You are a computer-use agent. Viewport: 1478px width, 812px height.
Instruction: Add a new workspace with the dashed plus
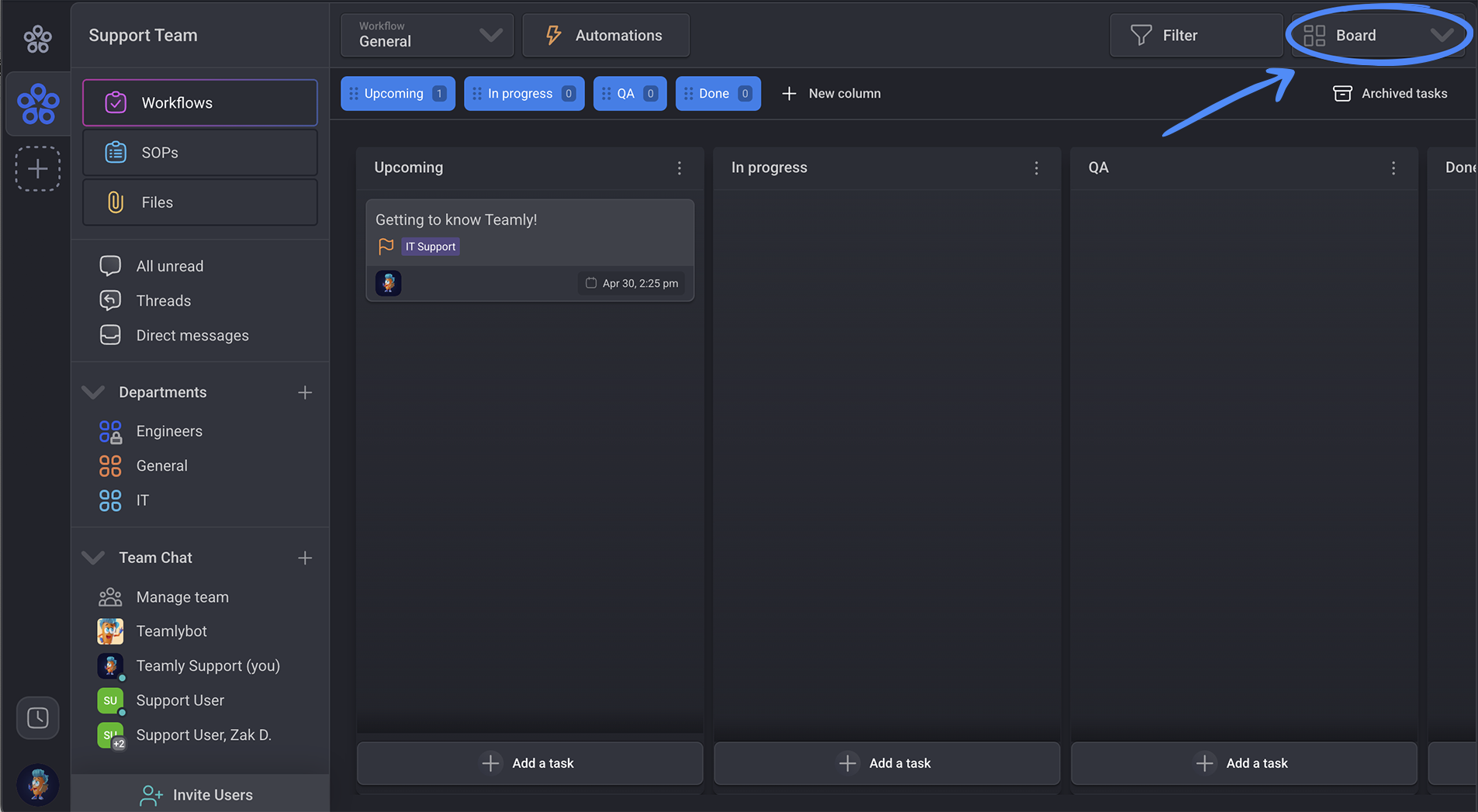(38, 168)
